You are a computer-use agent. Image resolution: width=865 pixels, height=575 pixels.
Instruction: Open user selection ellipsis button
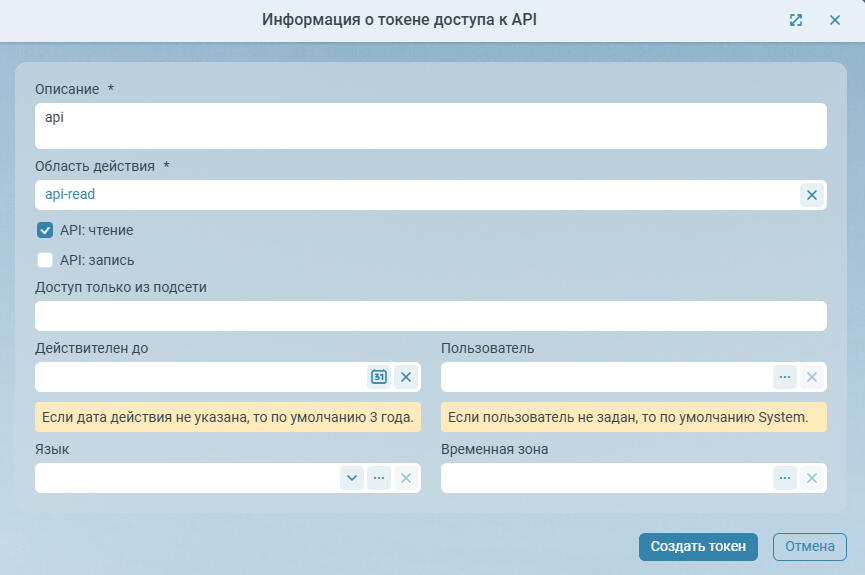785,377
